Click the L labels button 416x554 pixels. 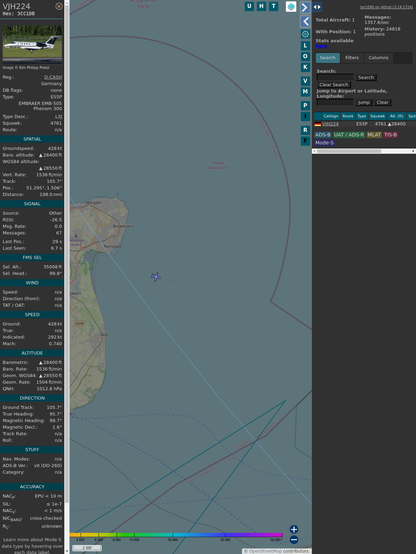(305, 46)
